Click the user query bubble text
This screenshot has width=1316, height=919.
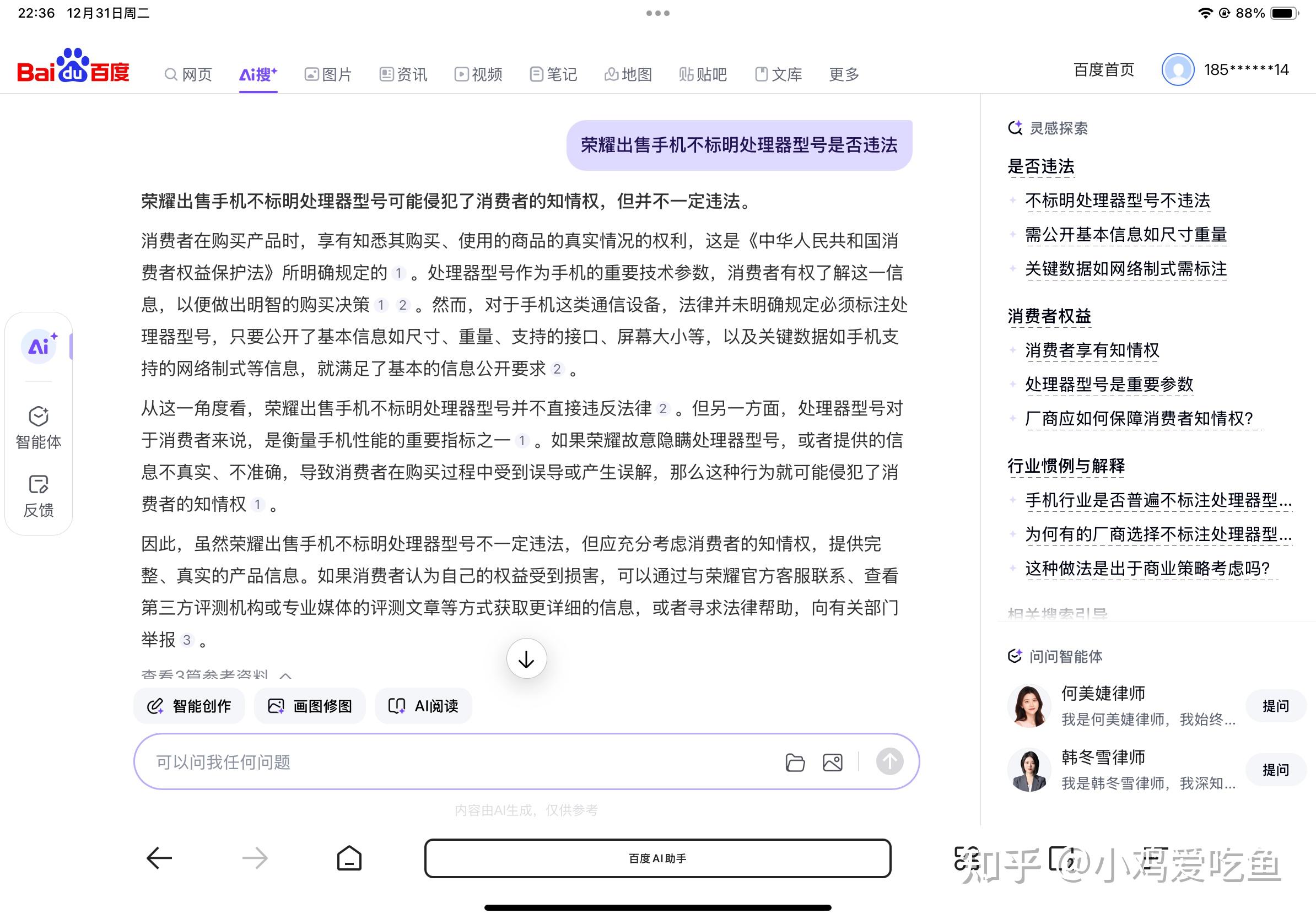click(740, 145)
